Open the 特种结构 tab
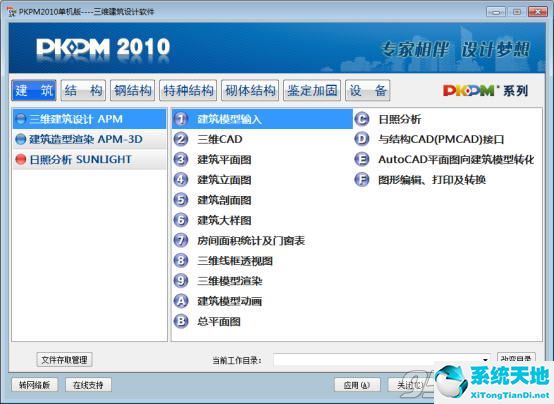The width and height of the screenshot is (554, 404). [x=188, y=90]
